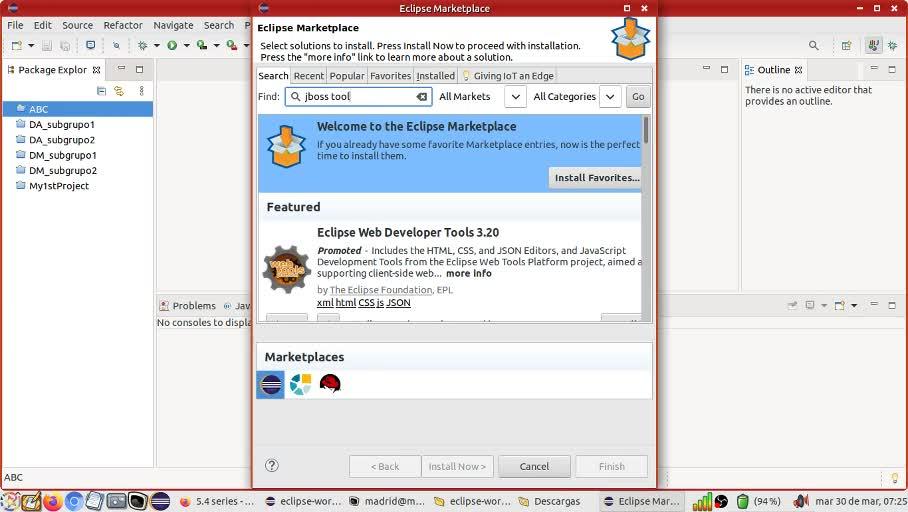Image resolution: width=908 pixels, height=512 pixels.
Task: Click the Run External Tools icon
Action: point(232,45)
